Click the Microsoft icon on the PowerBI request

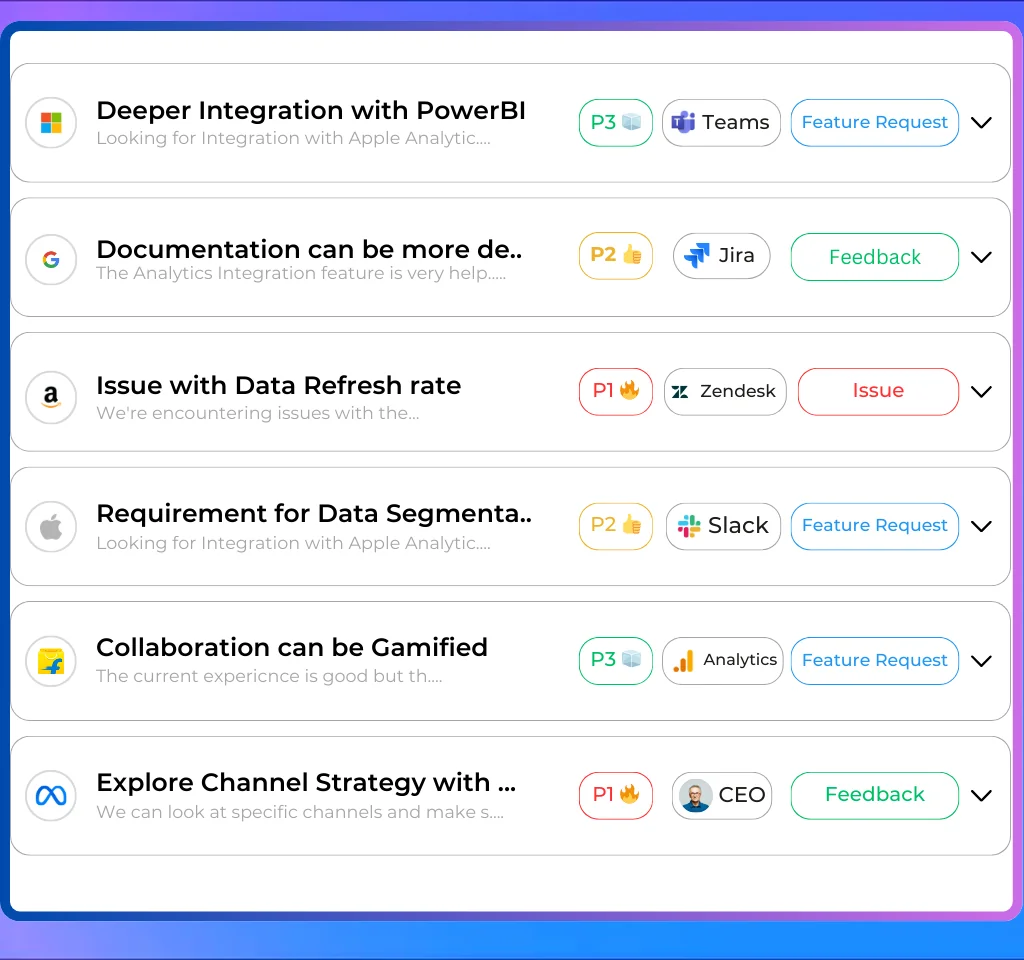(x=51, y=123)
